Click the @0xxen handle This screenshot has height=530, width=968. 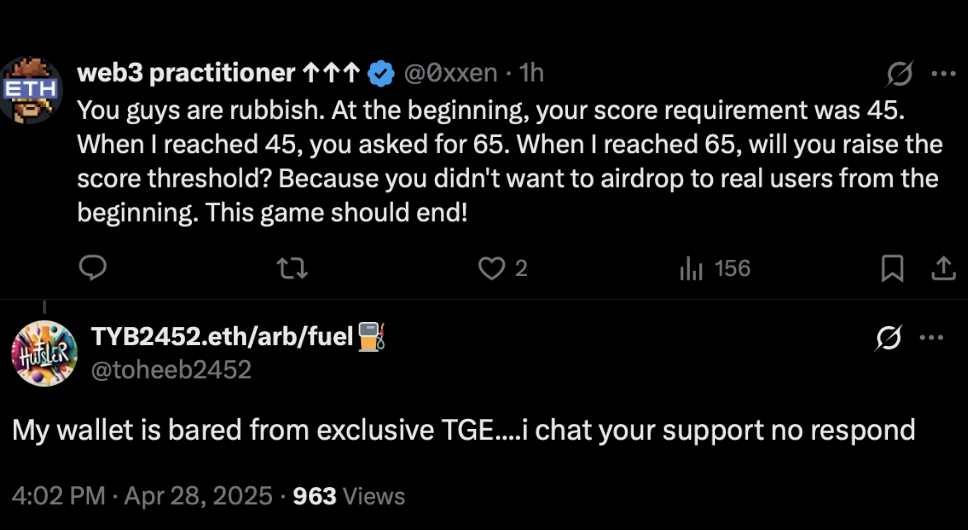point(451,73)
